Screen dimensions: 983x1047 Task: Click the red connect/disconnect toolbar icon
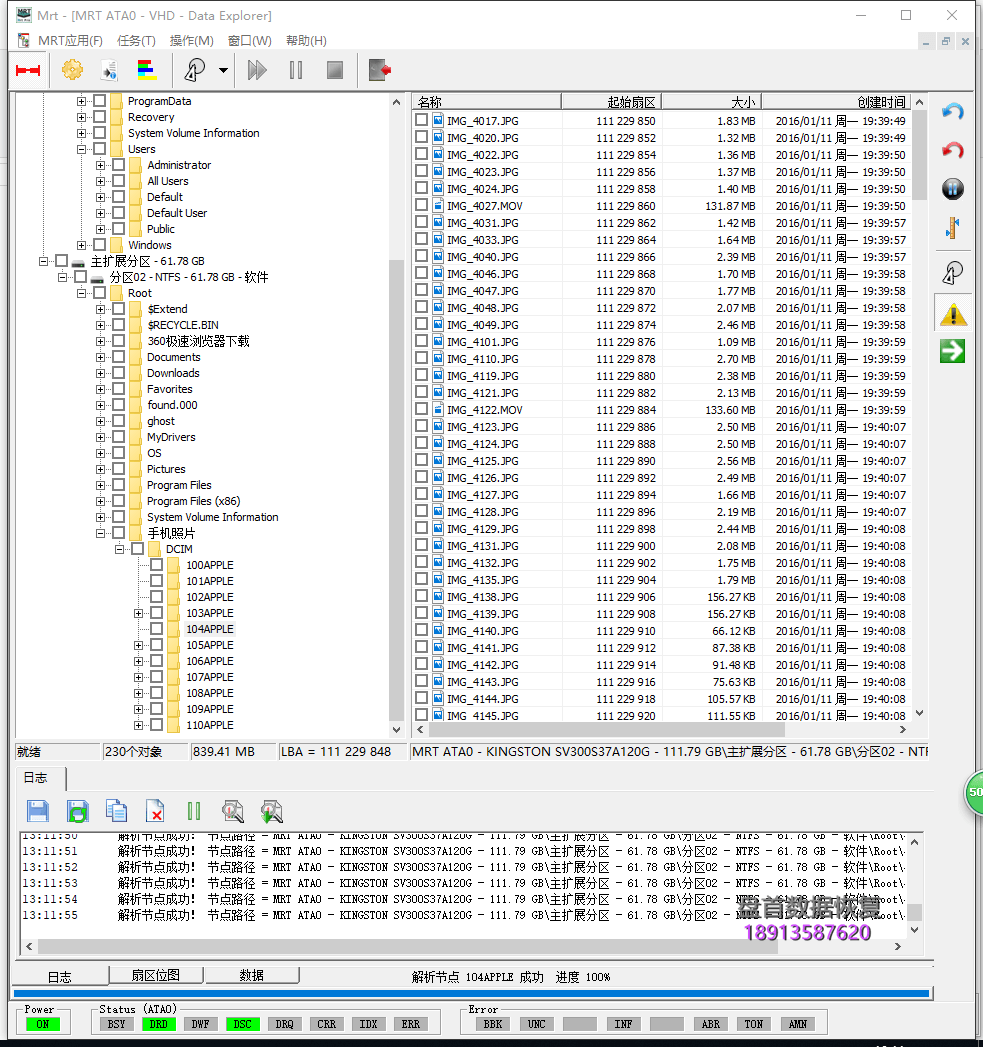28,70
